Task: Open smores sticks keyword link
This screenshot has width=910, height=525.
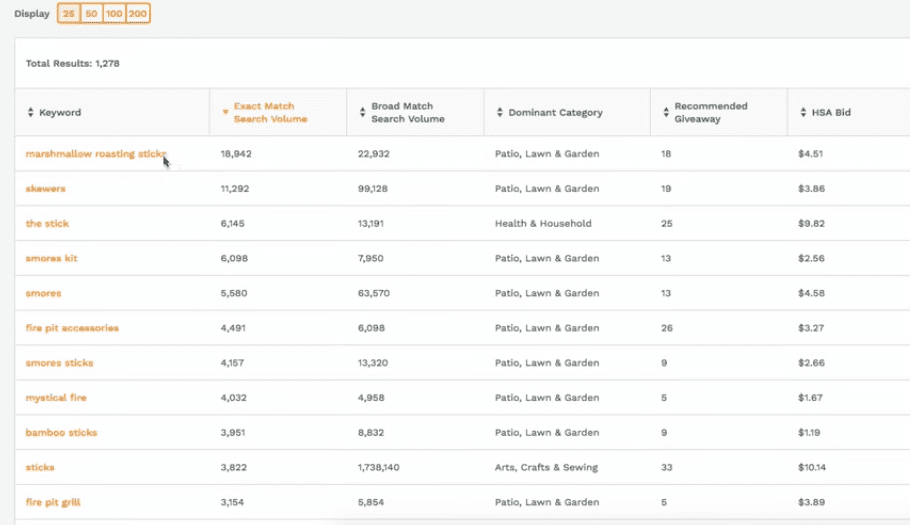Action: pyautogui.click(x=59, y=363)
